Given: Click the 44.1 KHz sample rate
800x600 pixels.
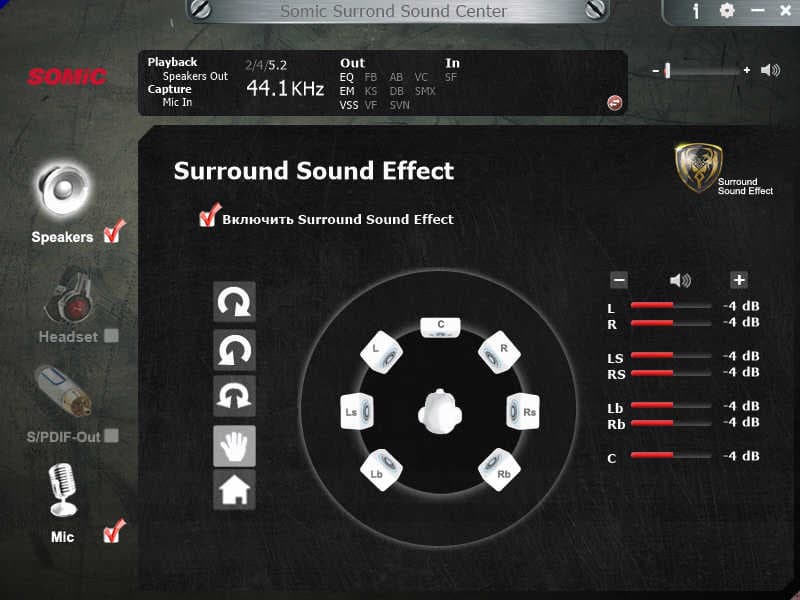Looking at the screenshot, I should 285,89.
